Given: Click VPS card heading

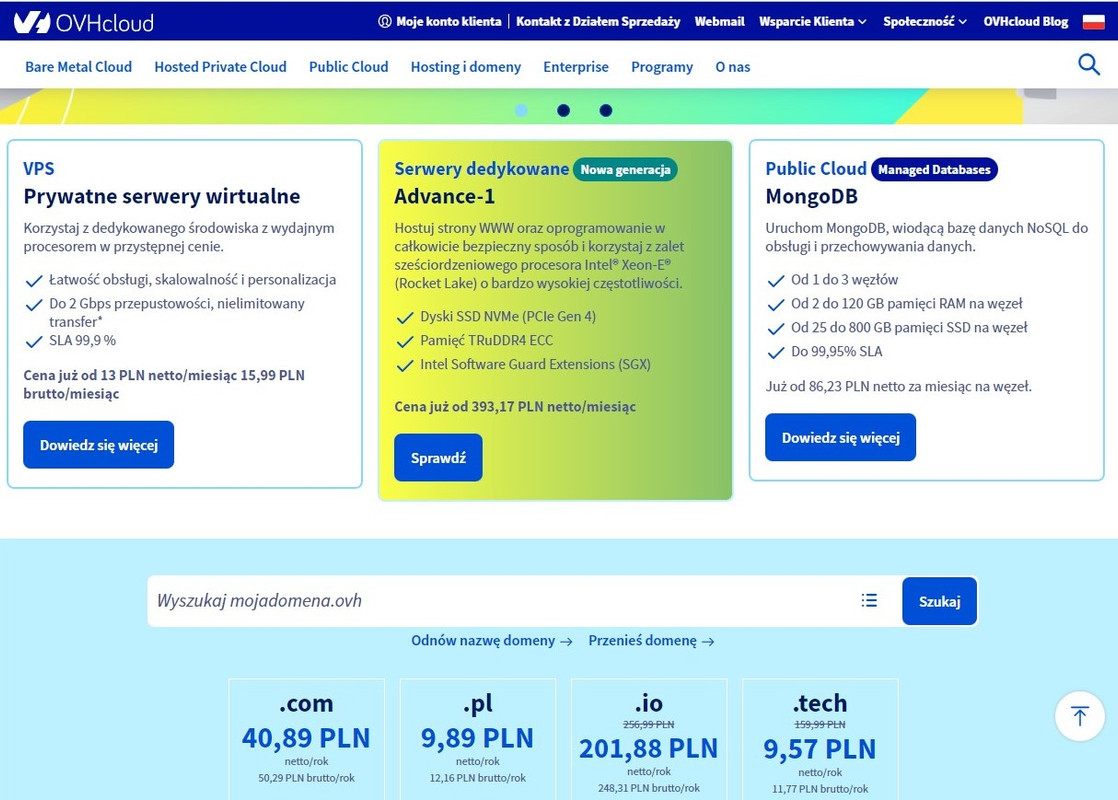Looking at the screenshot, I should pyautogui.click(x=39, y=169).
